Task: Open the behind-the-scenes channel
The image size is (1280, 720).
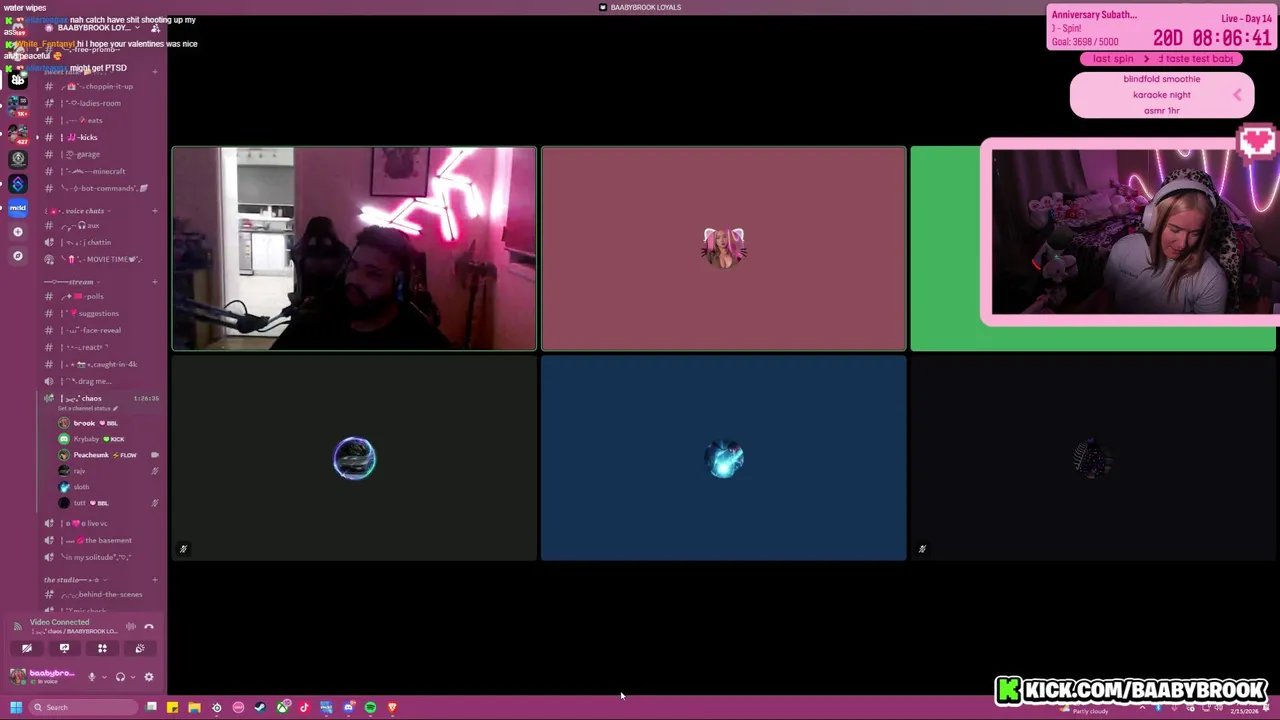Action: (100, 594)
